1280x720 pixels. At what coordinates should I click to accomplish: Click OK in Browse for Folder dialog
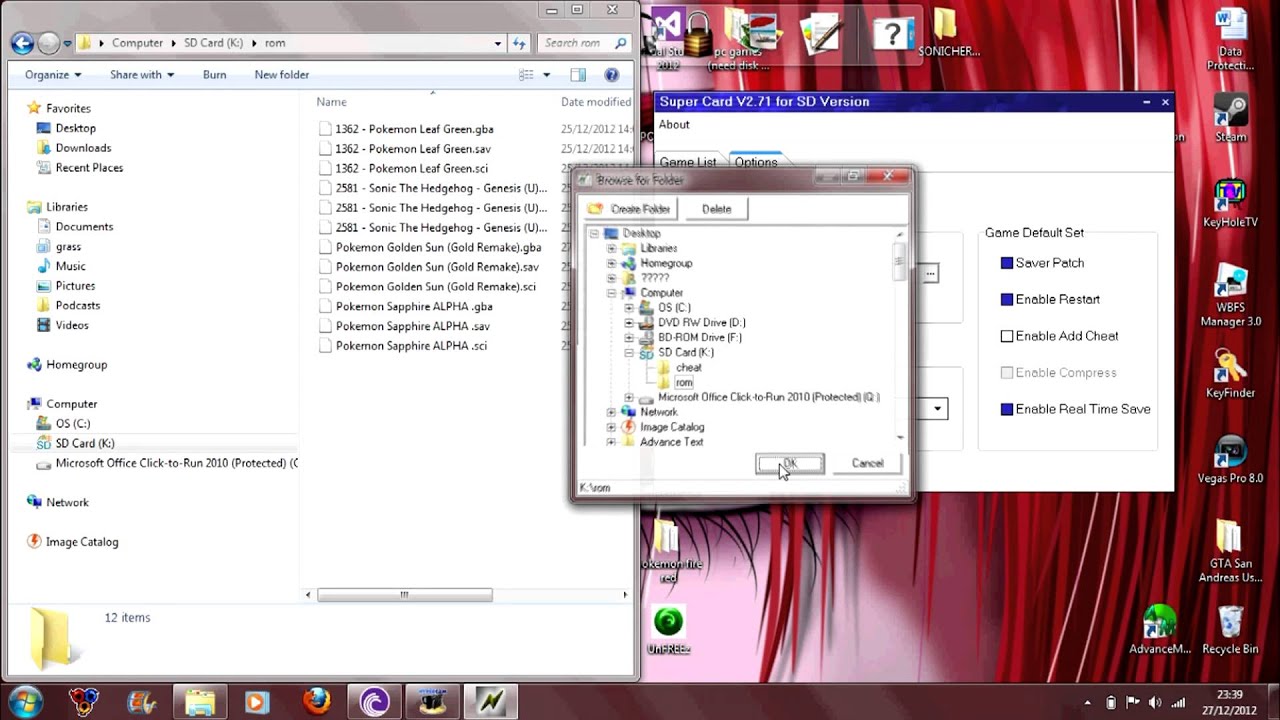790,464
